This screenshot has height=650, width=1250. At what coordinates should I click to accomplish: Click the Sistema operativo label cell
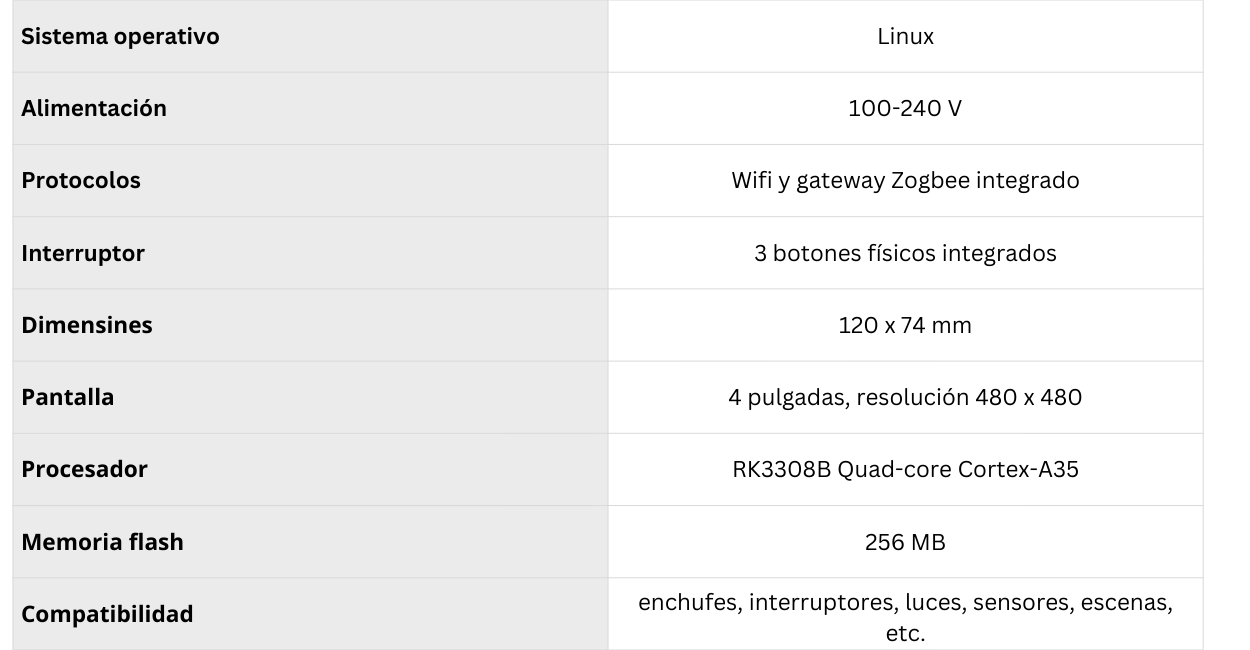pos(120,37)
